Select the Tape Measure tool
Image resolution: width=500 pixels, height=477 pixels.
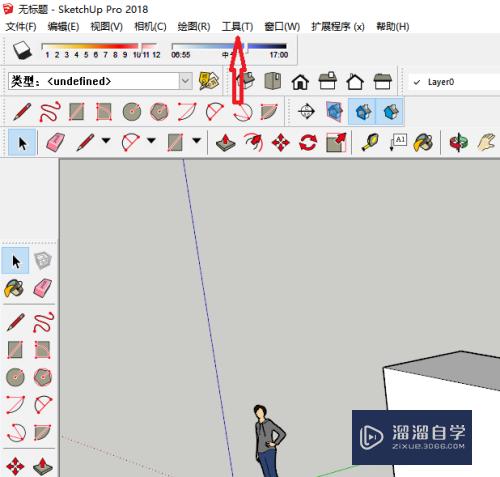(x=370, y=143)
